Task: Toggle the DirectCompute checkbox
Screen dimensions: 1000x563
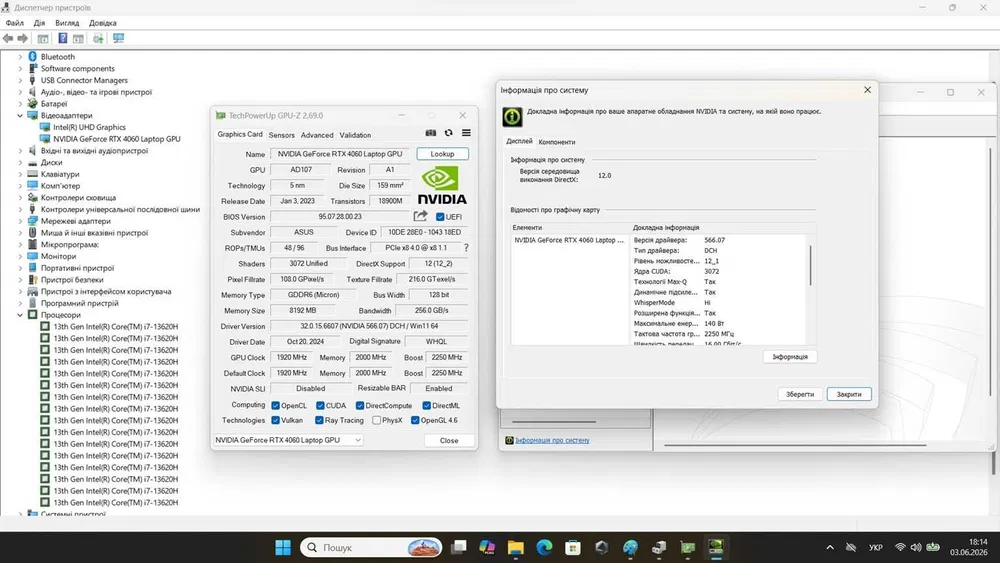Action: pos(360,406)
